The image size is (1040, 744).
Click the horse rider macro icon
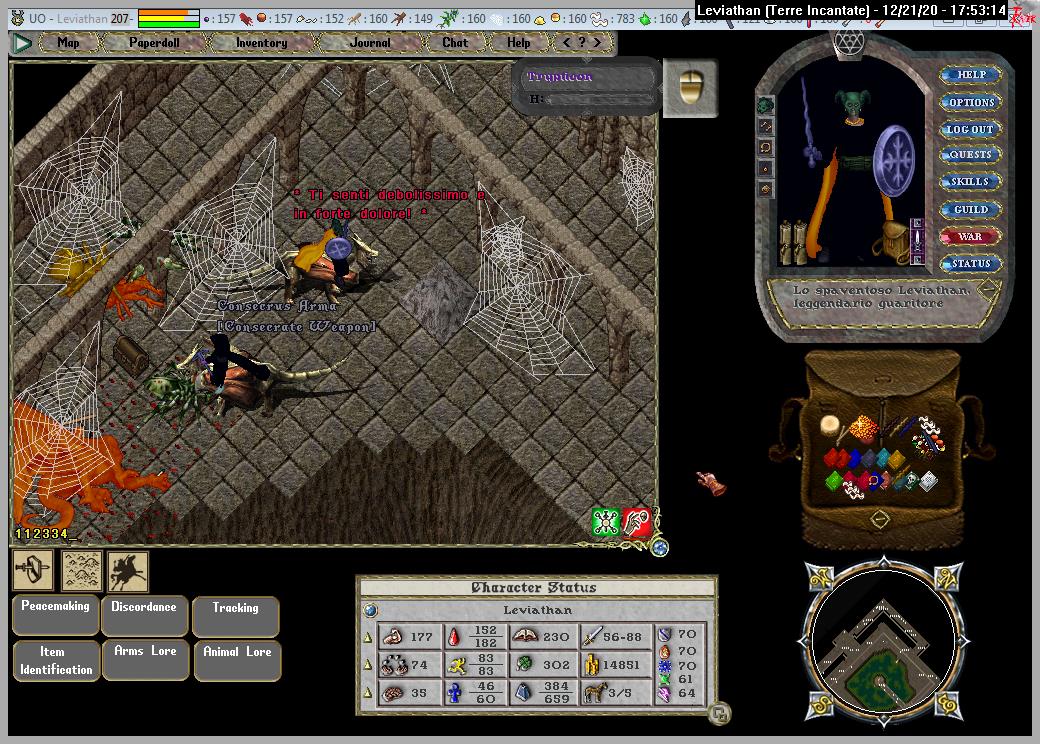pyautogui.click(x=128, y=570)
